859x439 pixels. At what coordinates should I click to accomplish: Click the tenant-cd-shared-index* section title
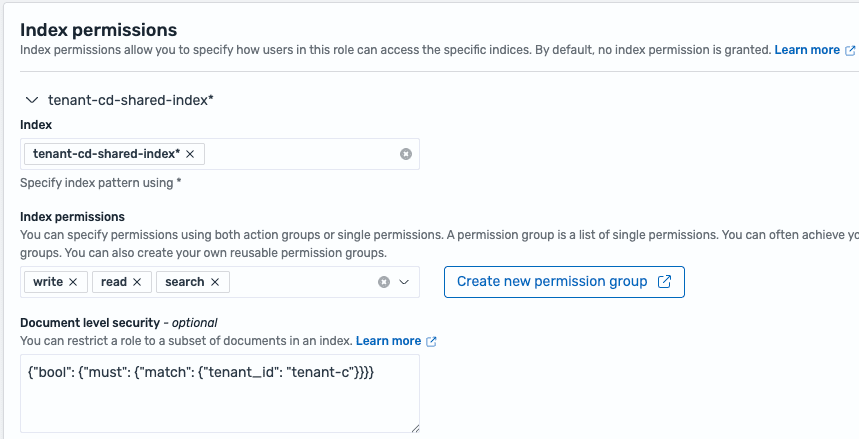tap(131, 101)
